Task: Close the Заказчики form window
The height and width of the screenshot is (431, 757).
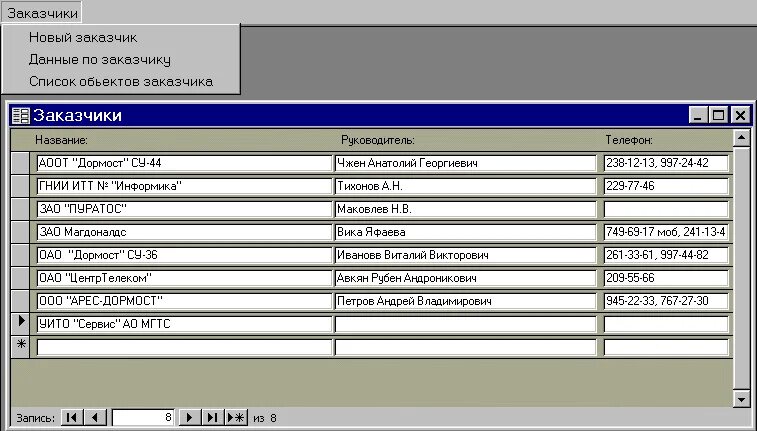Action: [x=740, y=115]
